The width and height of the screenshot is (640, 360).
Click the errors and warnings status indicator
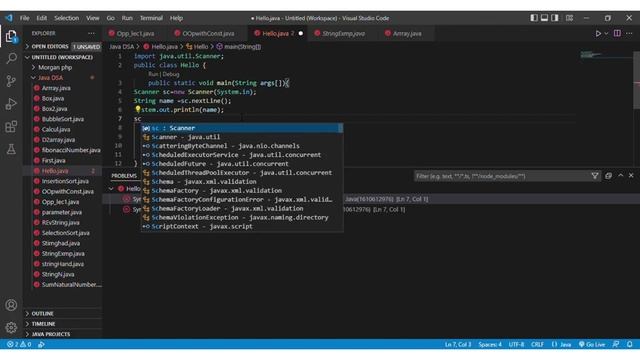19,344
